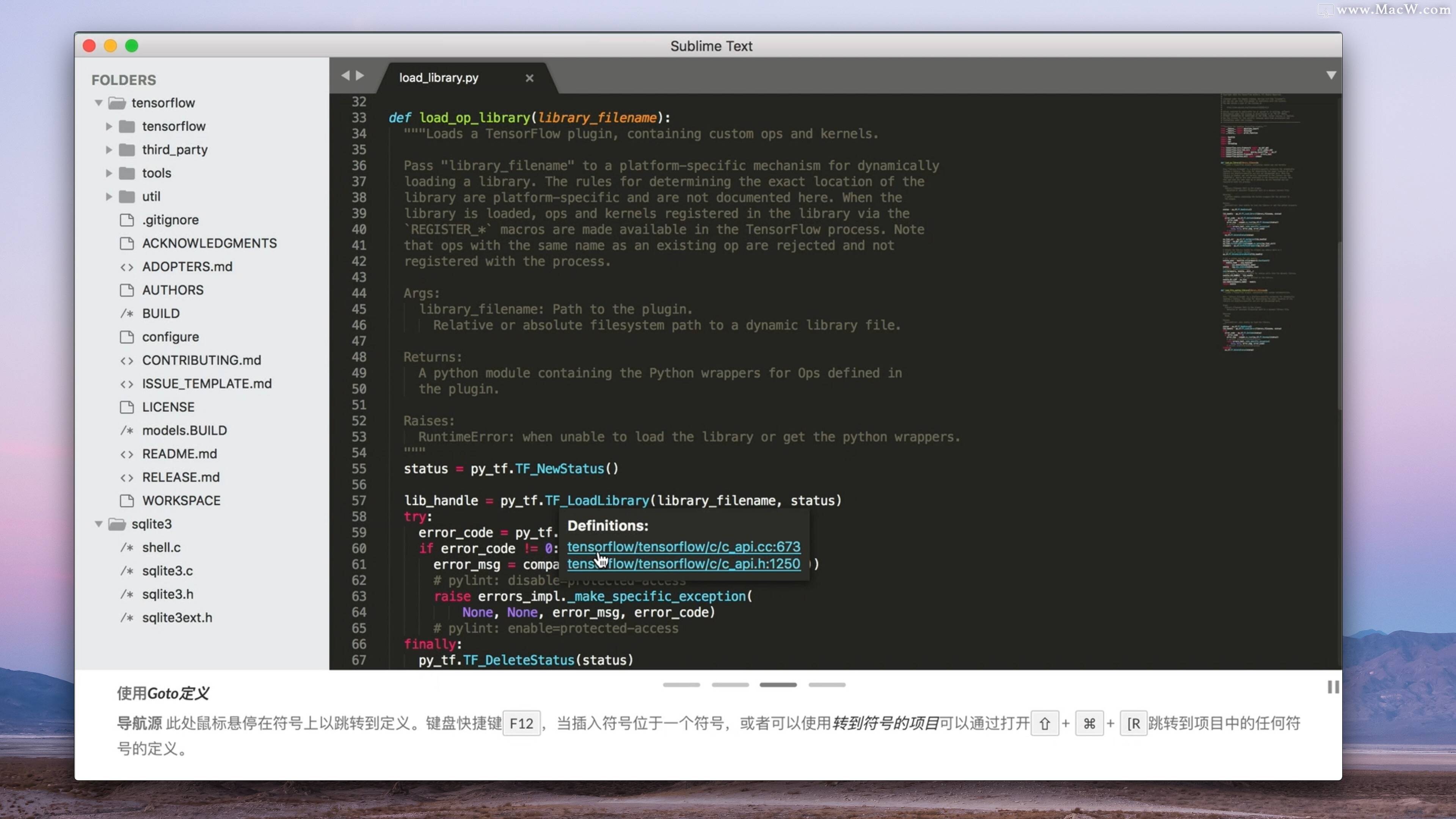Expand the nested tensorflow subfolder
This screenshot has width=1456, height=819.
[x=108, y=126]
